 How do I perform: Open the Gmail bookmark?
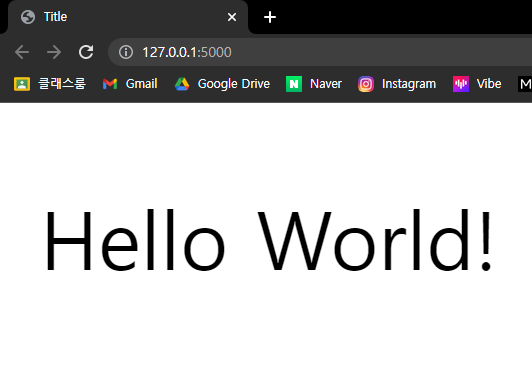pos(130,84)
